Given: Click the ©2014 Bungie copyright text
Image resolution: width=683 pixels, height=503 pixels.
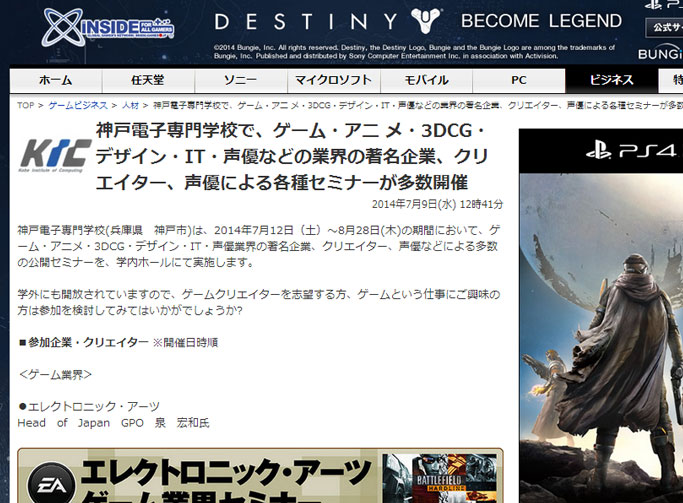Looking at the screenshot, I should click(414, 51).
